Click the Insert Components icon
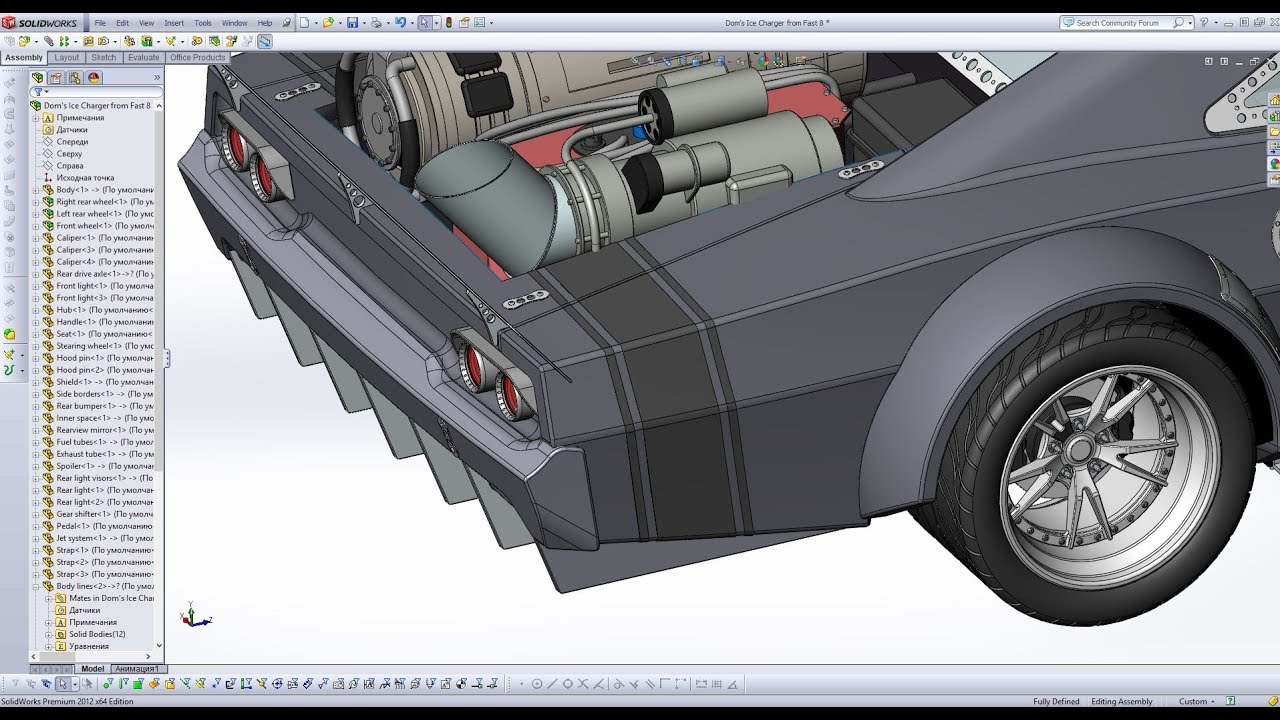This screenshot has height=720, width=1280. (x=24, y=41)
